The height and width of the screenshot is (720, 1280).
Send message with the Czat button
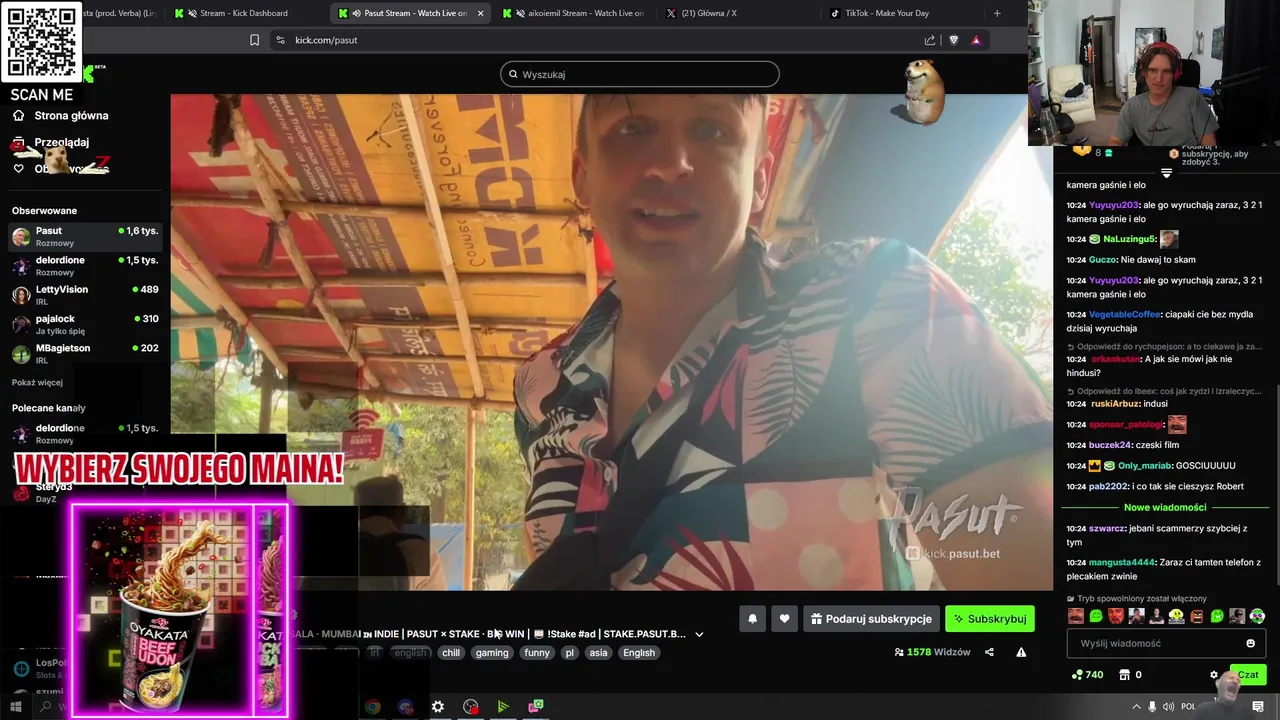[1247, 675]
